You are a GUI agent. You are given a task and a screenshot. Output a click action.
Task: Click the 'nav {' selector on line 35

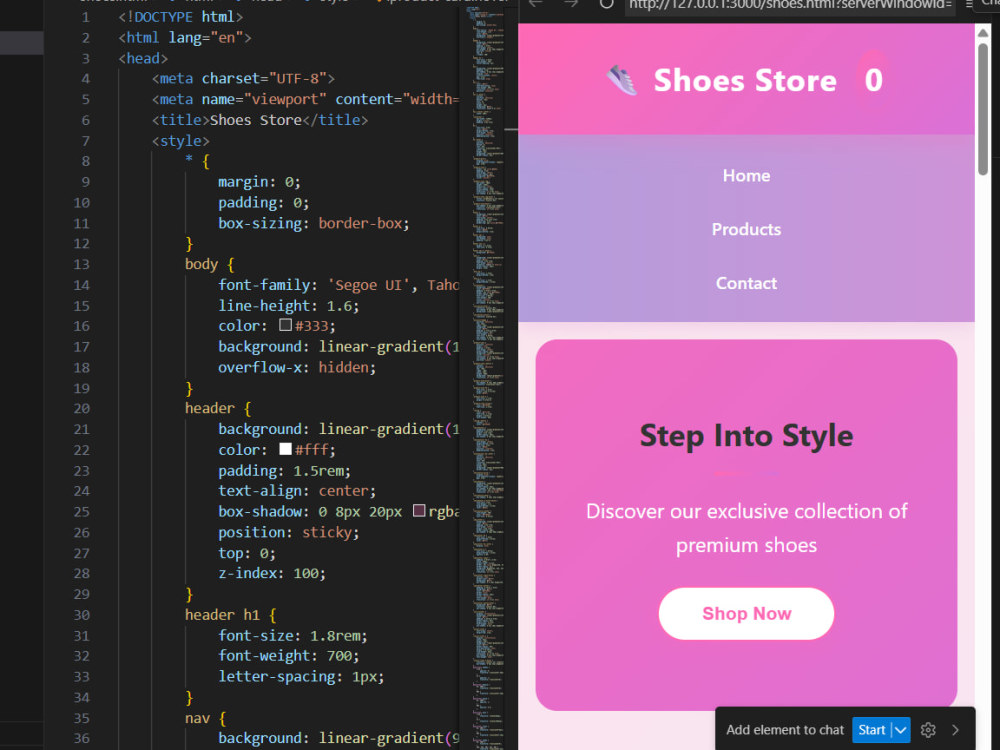205,718
